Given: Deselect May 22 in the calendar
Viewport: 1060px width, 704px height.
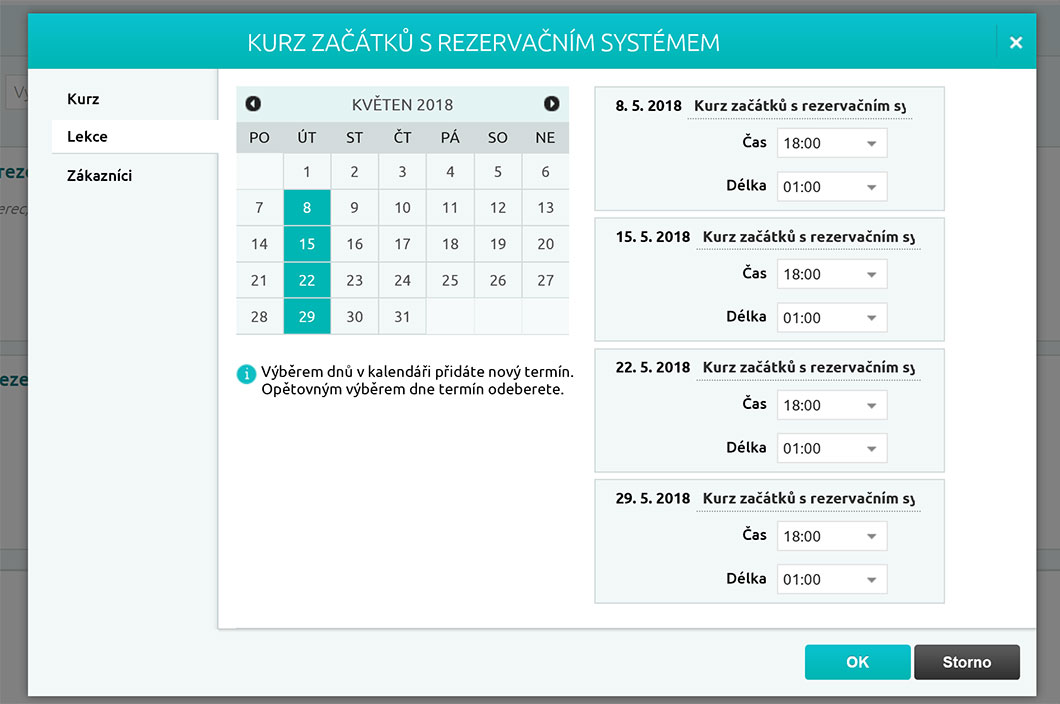Looking at the screenshot, I should (x=307, y=280).
